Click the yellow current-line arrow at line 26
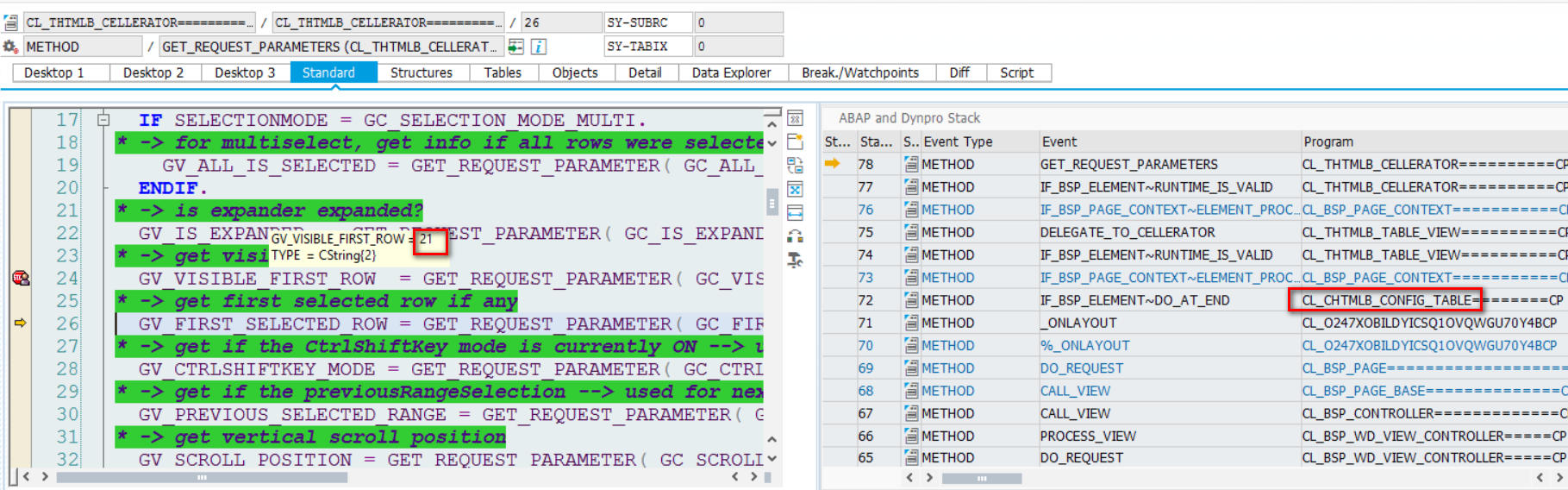Screen dimensions: 1568x490 pos(21,323)
